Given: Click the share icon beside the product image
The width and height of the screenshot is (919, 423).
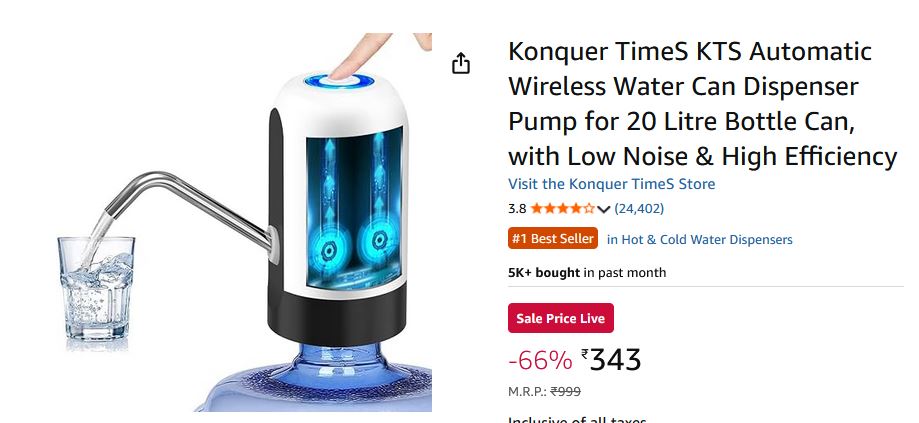Looking at the screenshot, I should pos(461,63).
